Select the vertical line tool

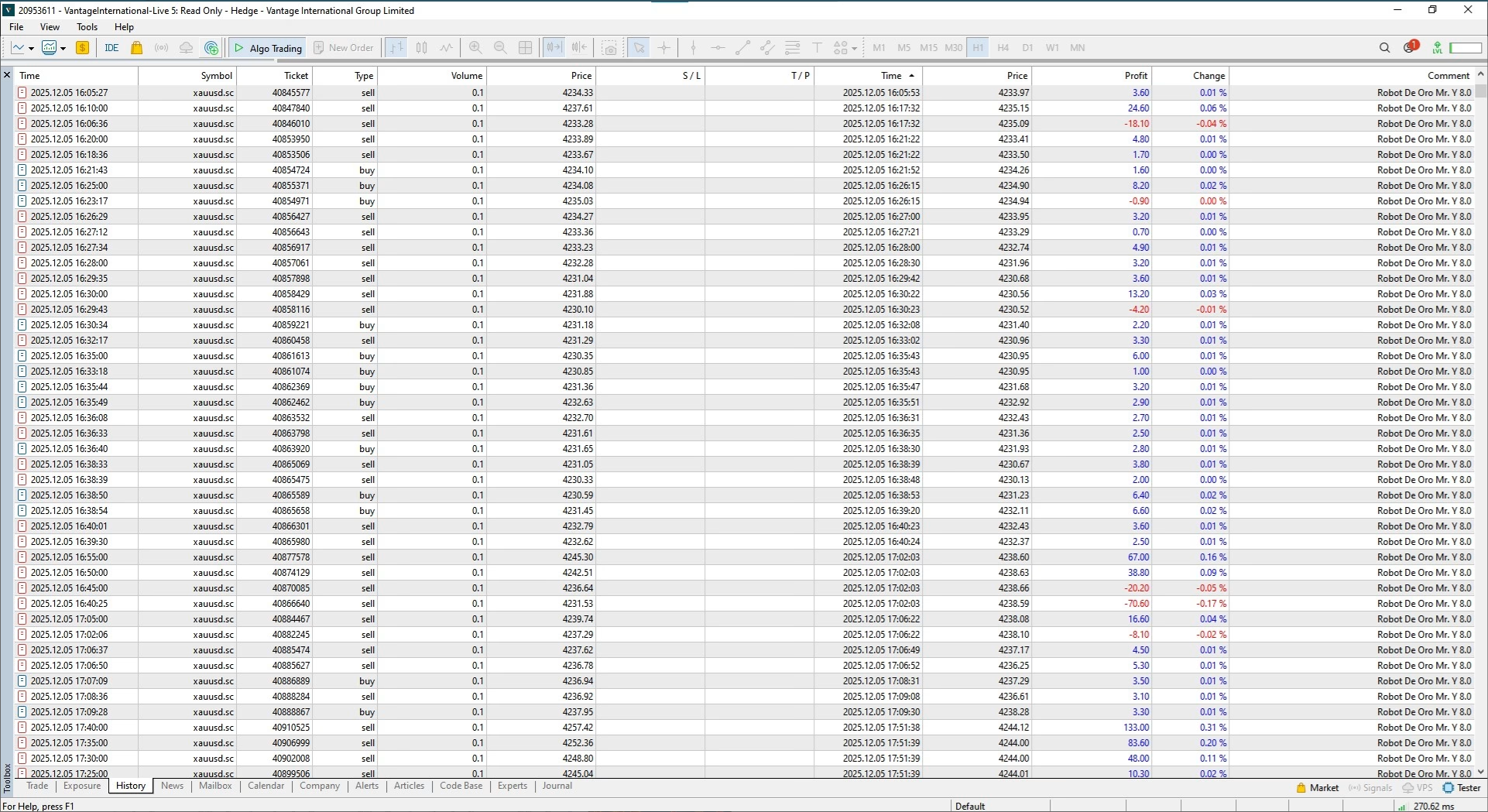(693, 48)
